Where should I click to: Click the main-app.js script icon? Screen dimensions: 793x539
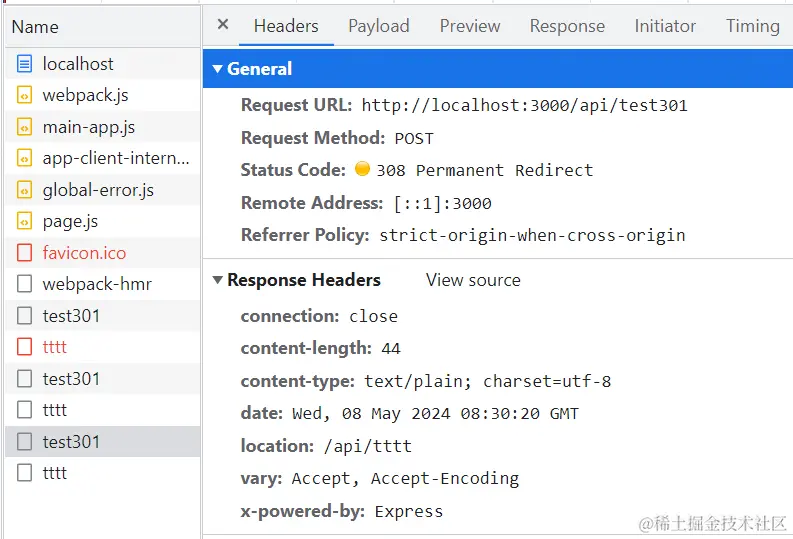[x=25, y=127]
